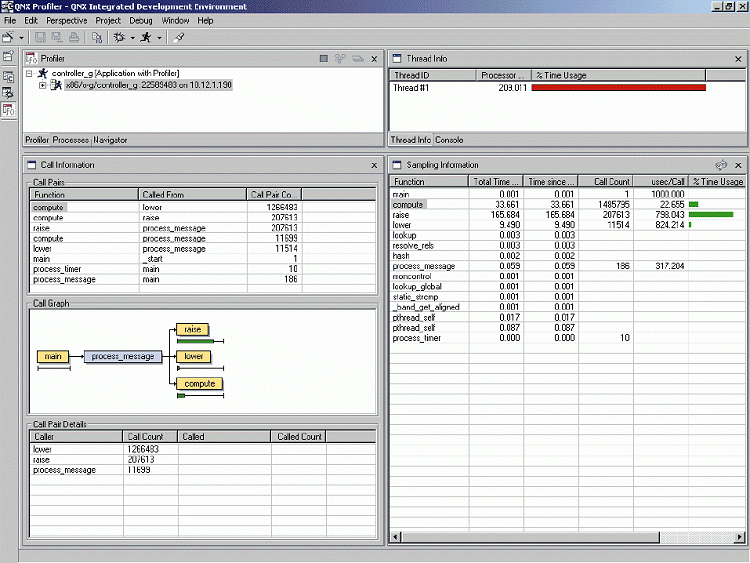Click the main node in Call Graph
The width and height of the screenshot is (750, 563).
(x=53, y=356)
